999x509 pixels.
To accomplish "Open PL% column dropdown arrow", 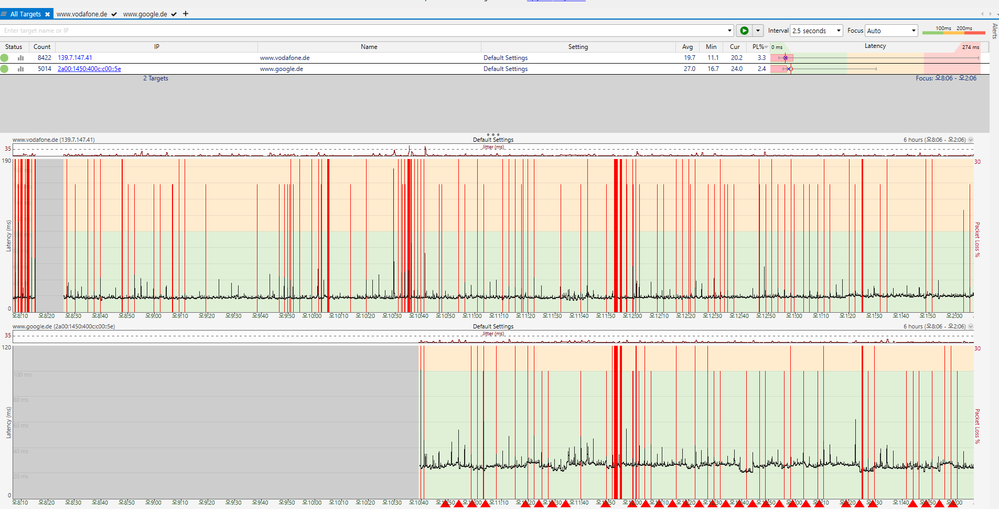I will [766, 47].
